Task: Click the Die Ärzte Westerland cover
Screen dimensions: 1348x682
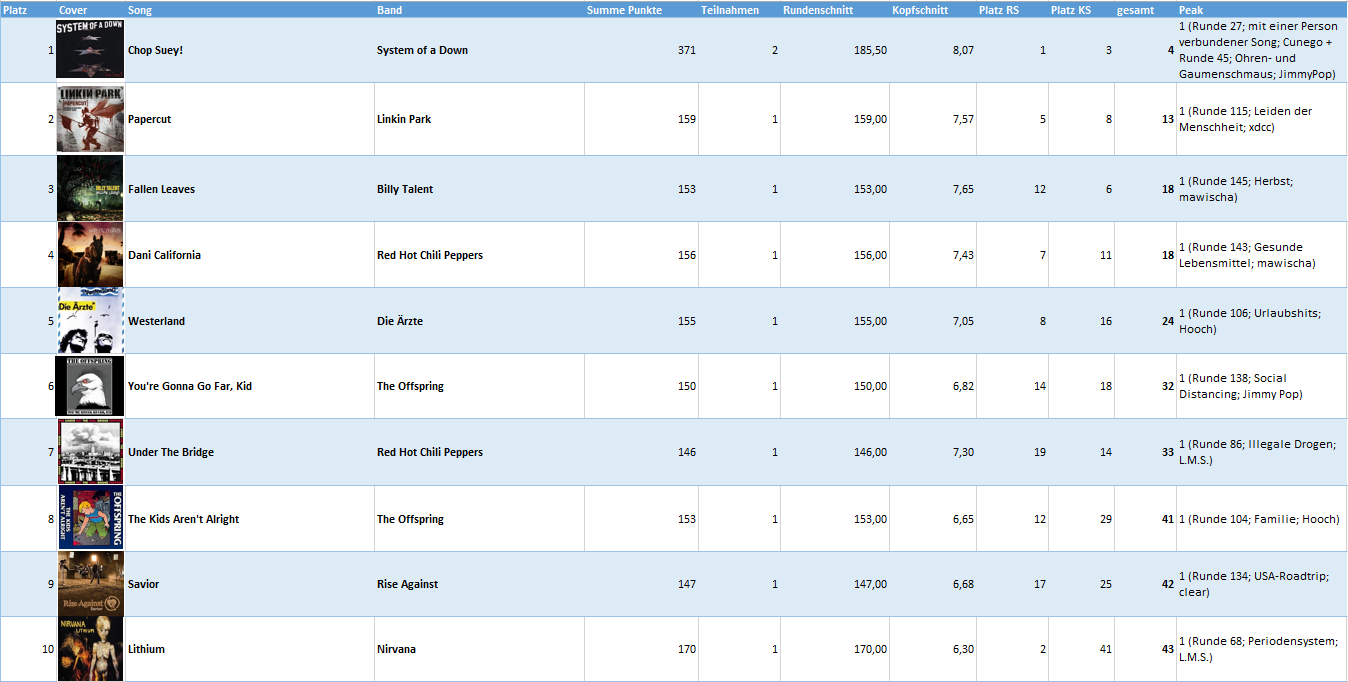Action: 90,320
